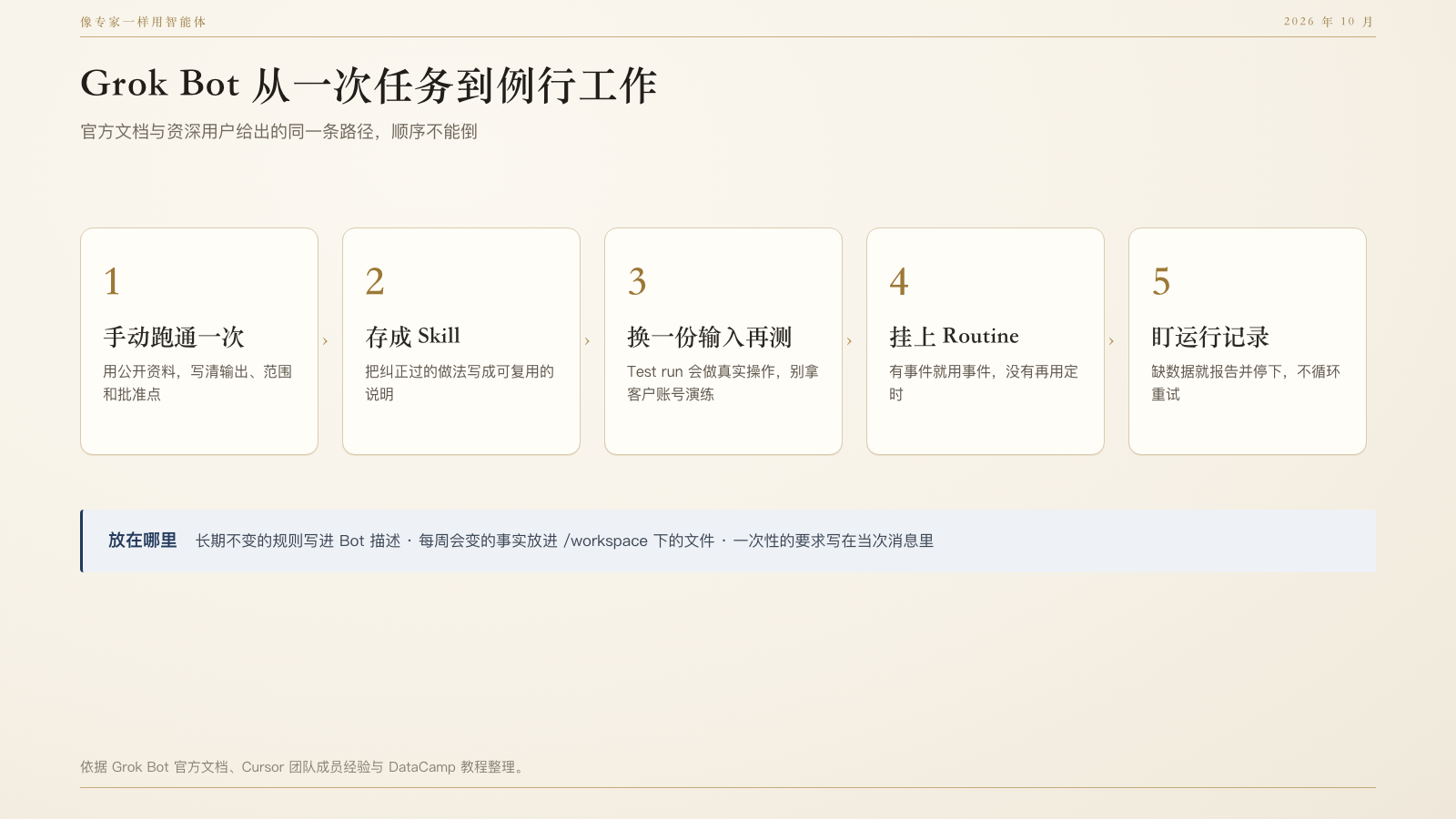Select the step number '2' on second card
The image size is (1456, 819).
(375, 282)
